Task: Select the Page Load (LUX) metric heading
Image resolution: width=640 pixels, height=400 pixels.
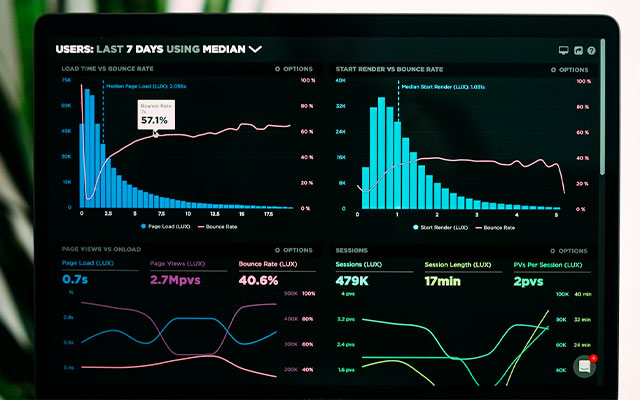Action: point(88,263)
